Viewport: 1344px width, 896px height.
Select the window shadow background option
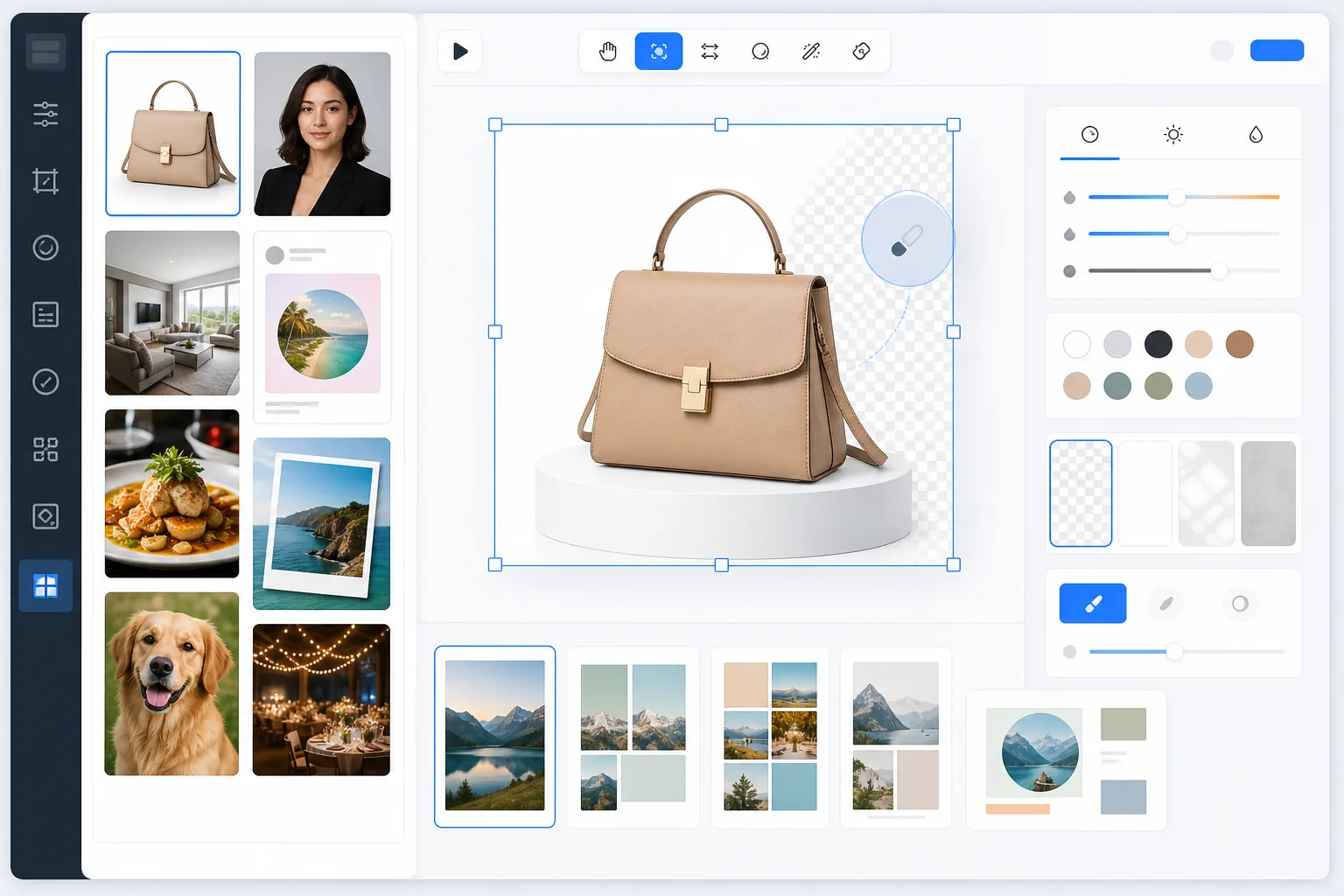click(1207, 493)
